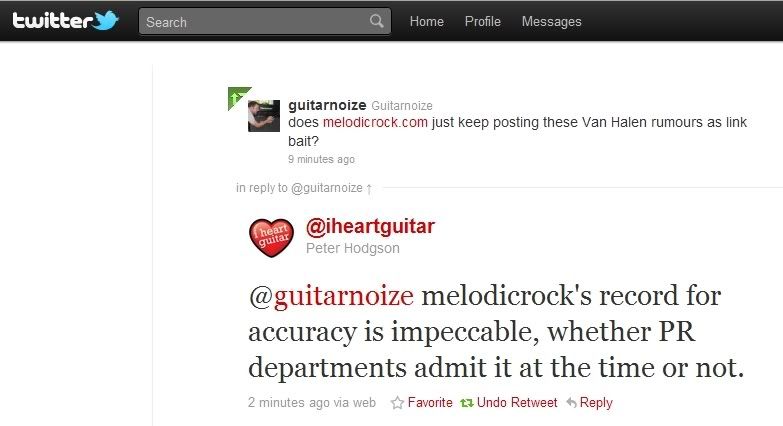Mark the tweet as Favorite
783x426 pixels.
click(430, 403)
